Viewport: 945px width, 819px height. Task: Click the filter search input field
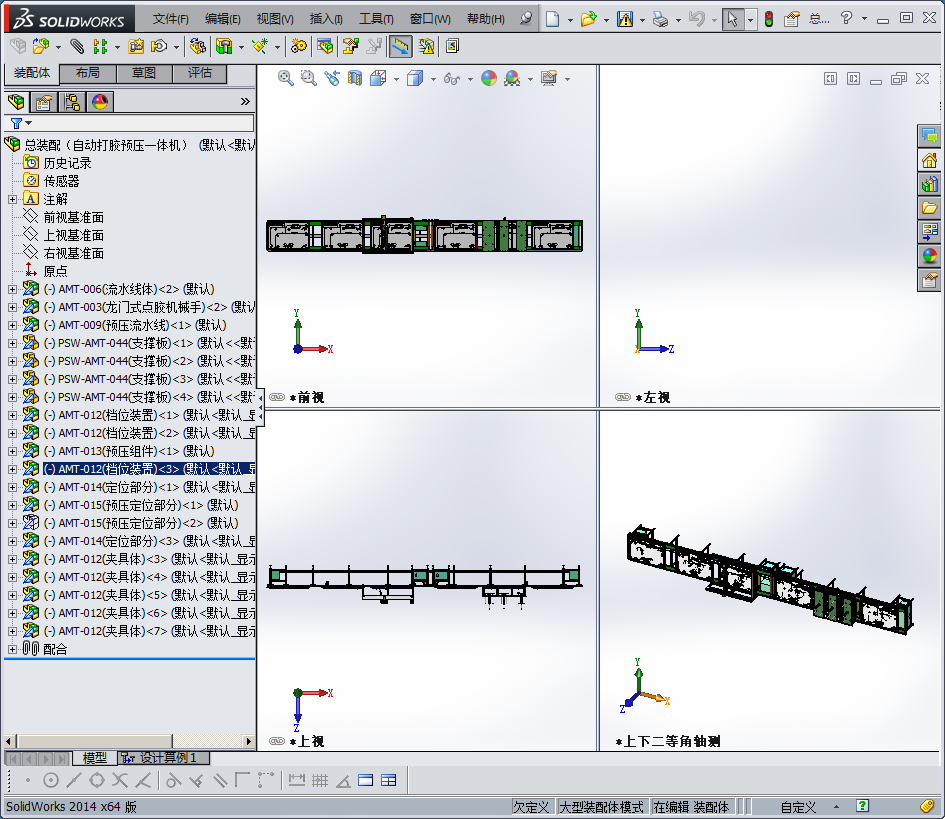[129, 124]
